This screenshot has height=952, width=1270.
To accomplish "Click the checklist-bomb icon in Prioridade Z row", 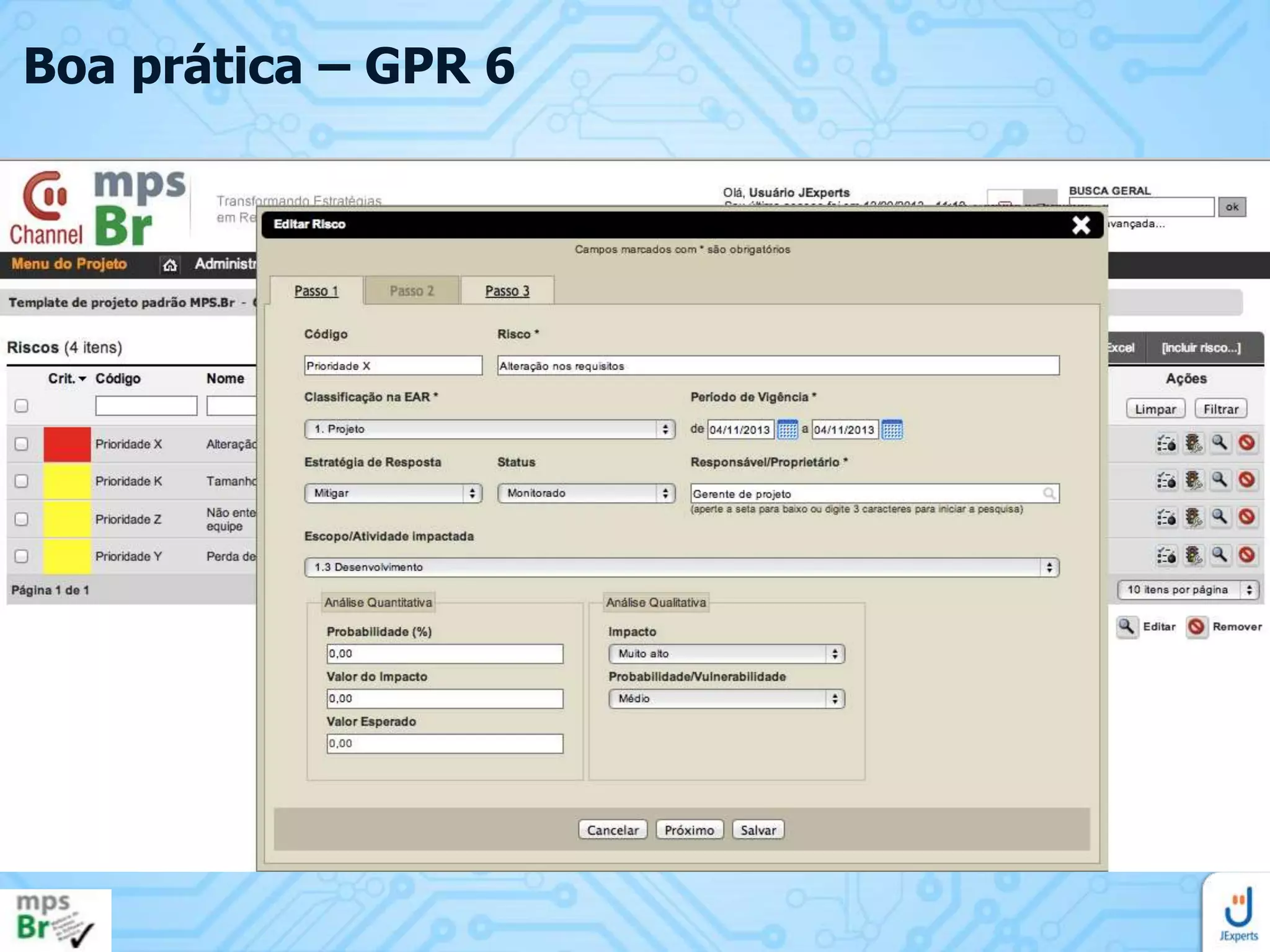I will coord(1166,518).
